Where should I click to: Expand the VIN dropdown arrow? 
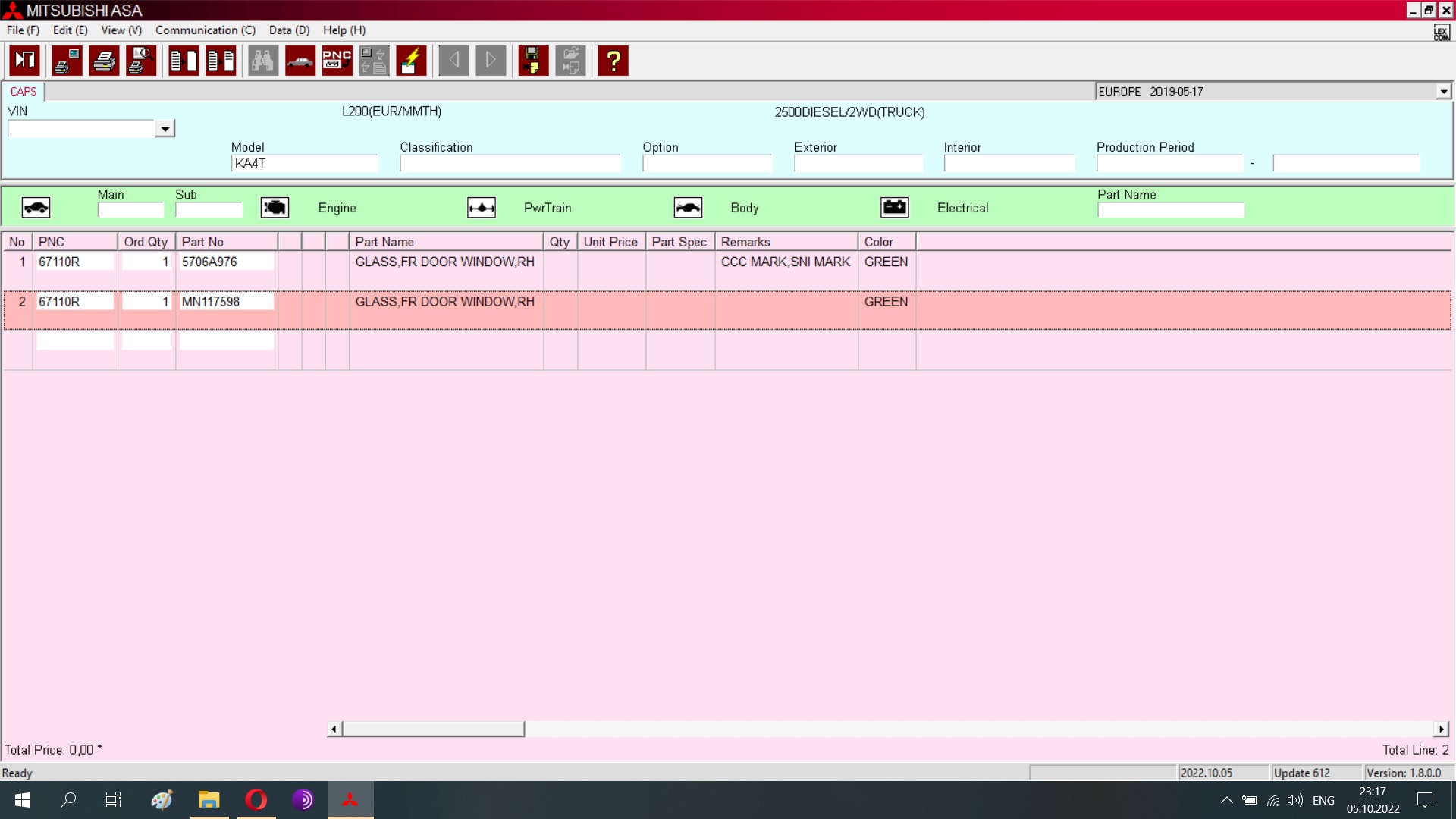click(x=165, y=129)
